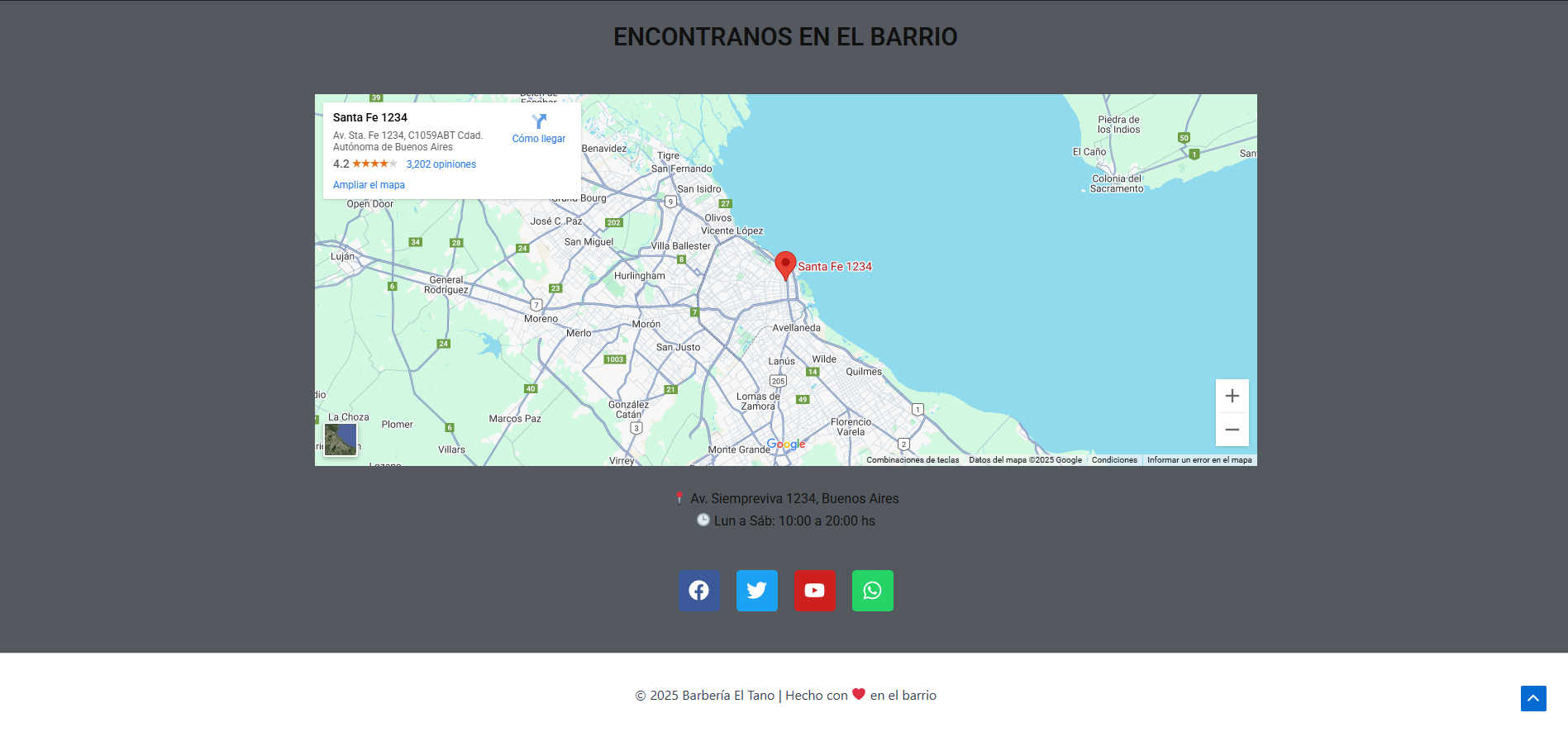
Task: Click the Av. Siempreviva 1234 address text
Action: [794, 499]
